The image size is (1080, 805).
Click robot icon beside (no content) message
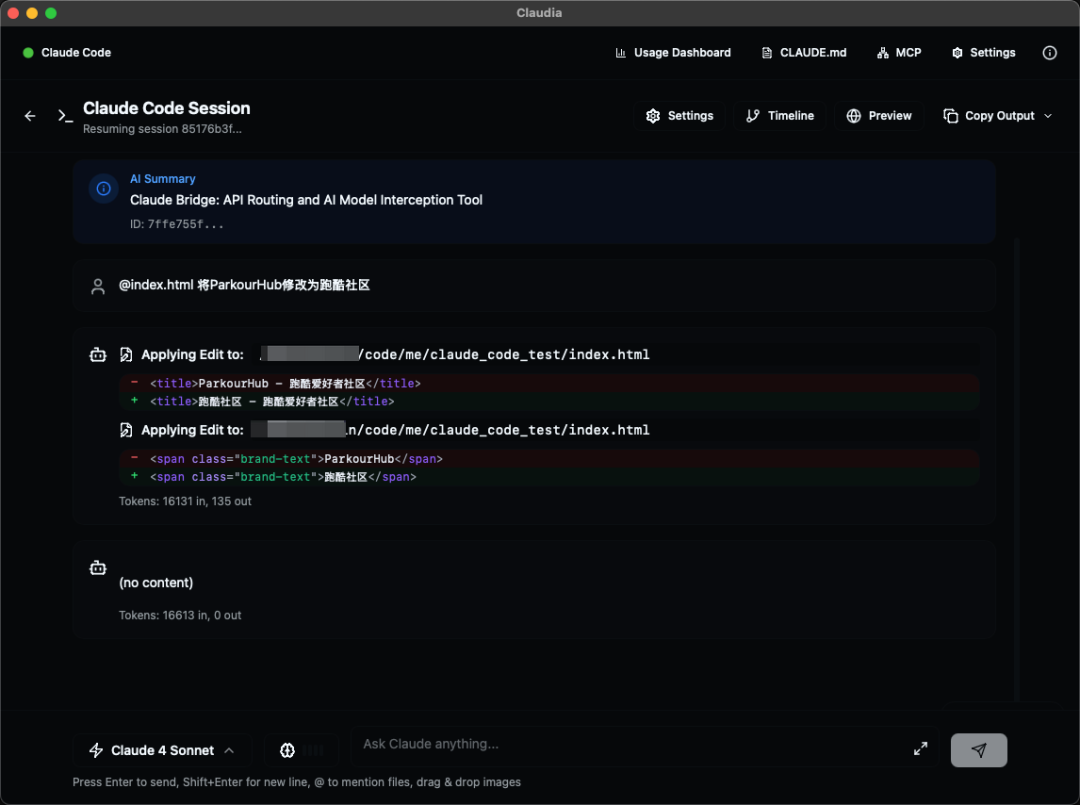[98, 567]
